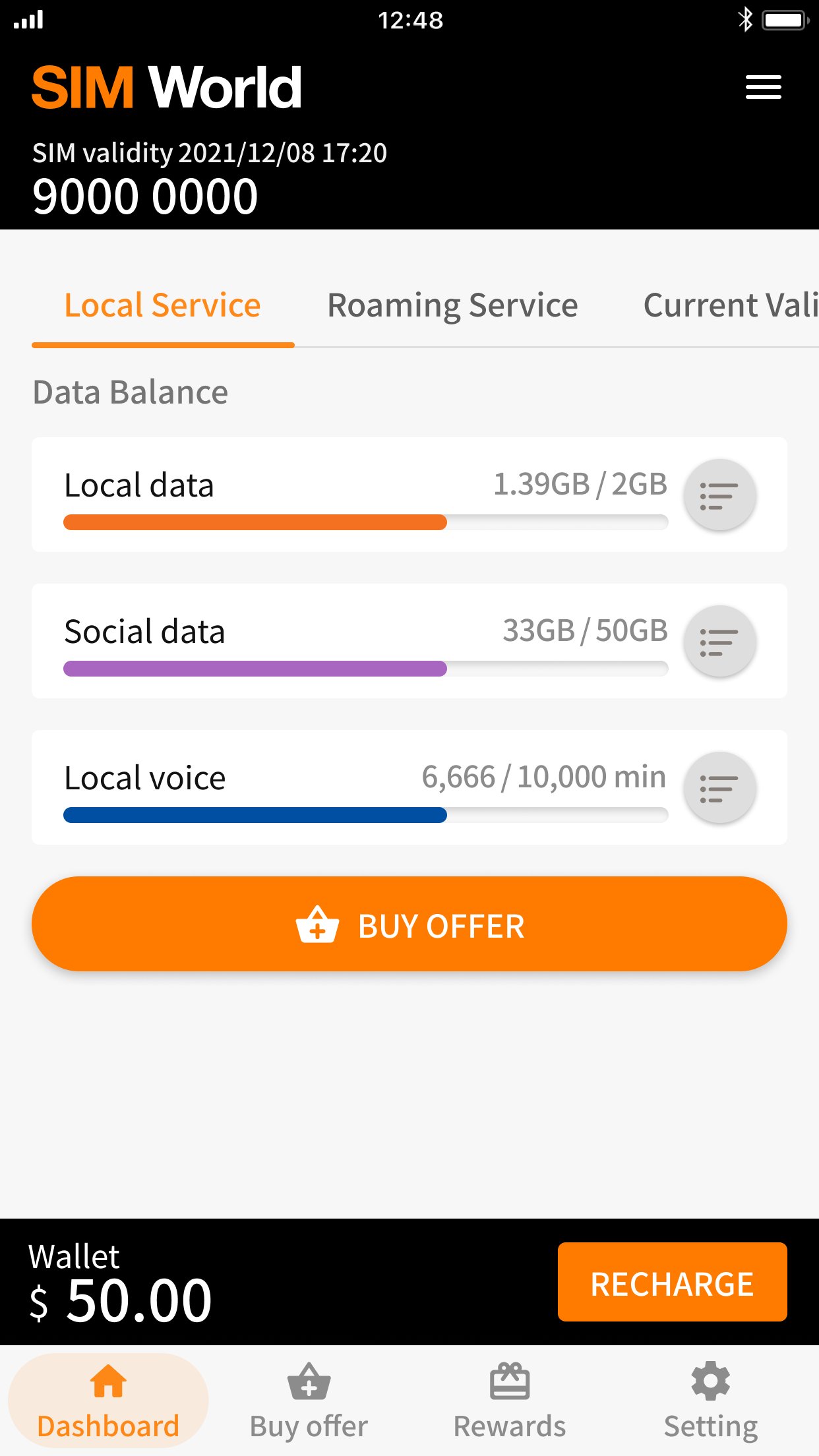This screenshot has height=1456, width=819.
Task: Open Social data details list icon
Action: (x=719, y=642)
